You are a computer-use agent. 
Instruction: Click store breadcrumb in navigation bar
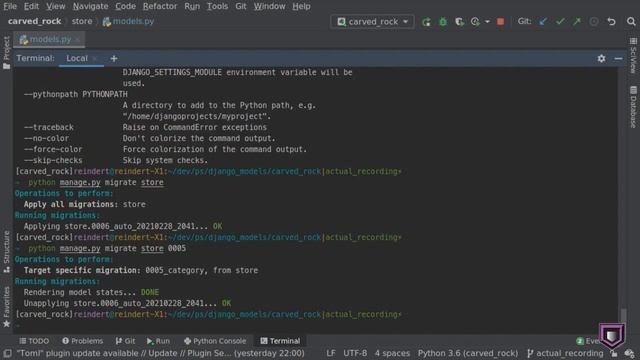[x=82, y=21]
